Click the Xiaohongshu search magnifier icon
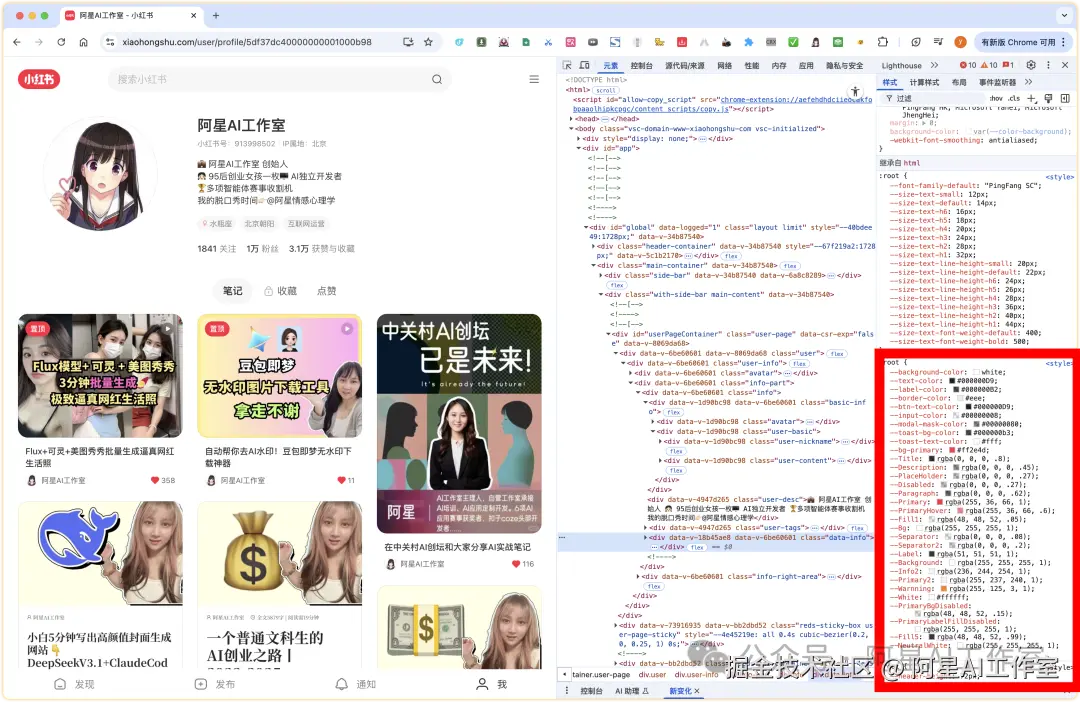 437,79
